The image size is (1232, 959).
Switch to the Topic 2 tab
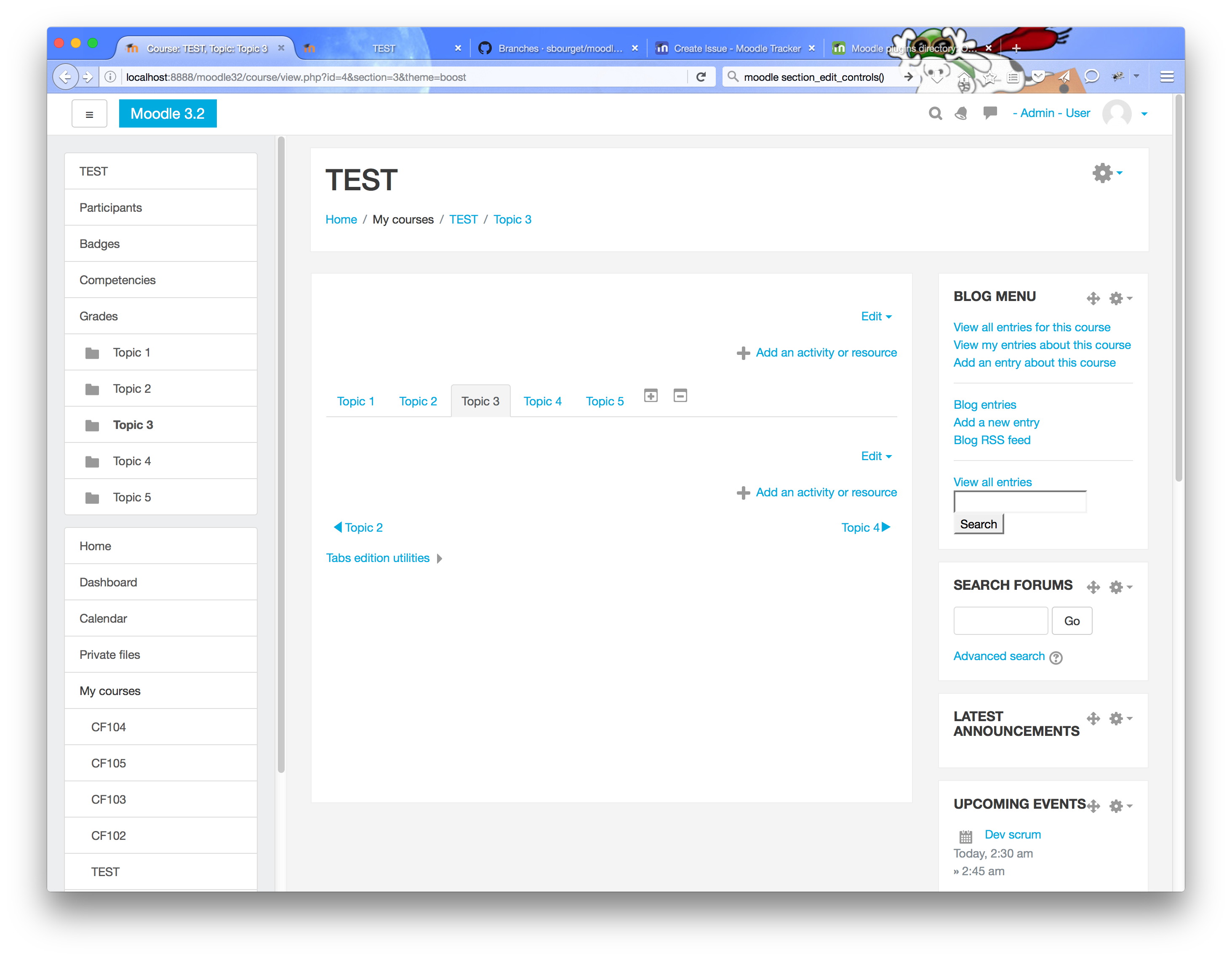418,401
